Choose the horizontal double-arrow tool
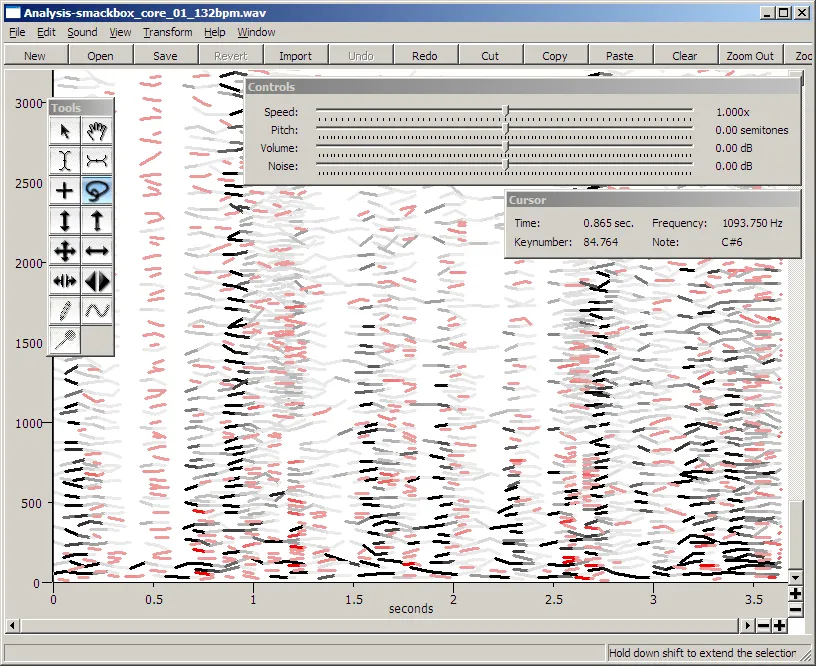The height and width of the screenshot is (666, 816). tap(97, 251)
